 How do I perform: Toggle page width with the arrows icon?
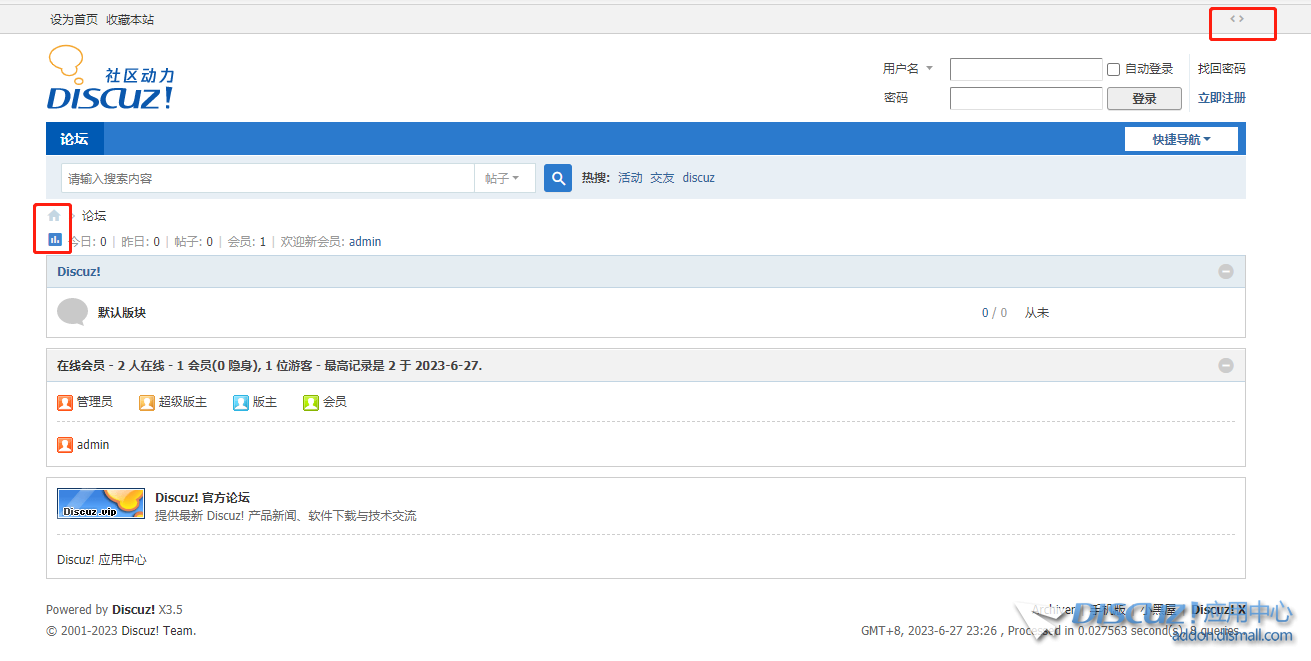[1237, 18]
